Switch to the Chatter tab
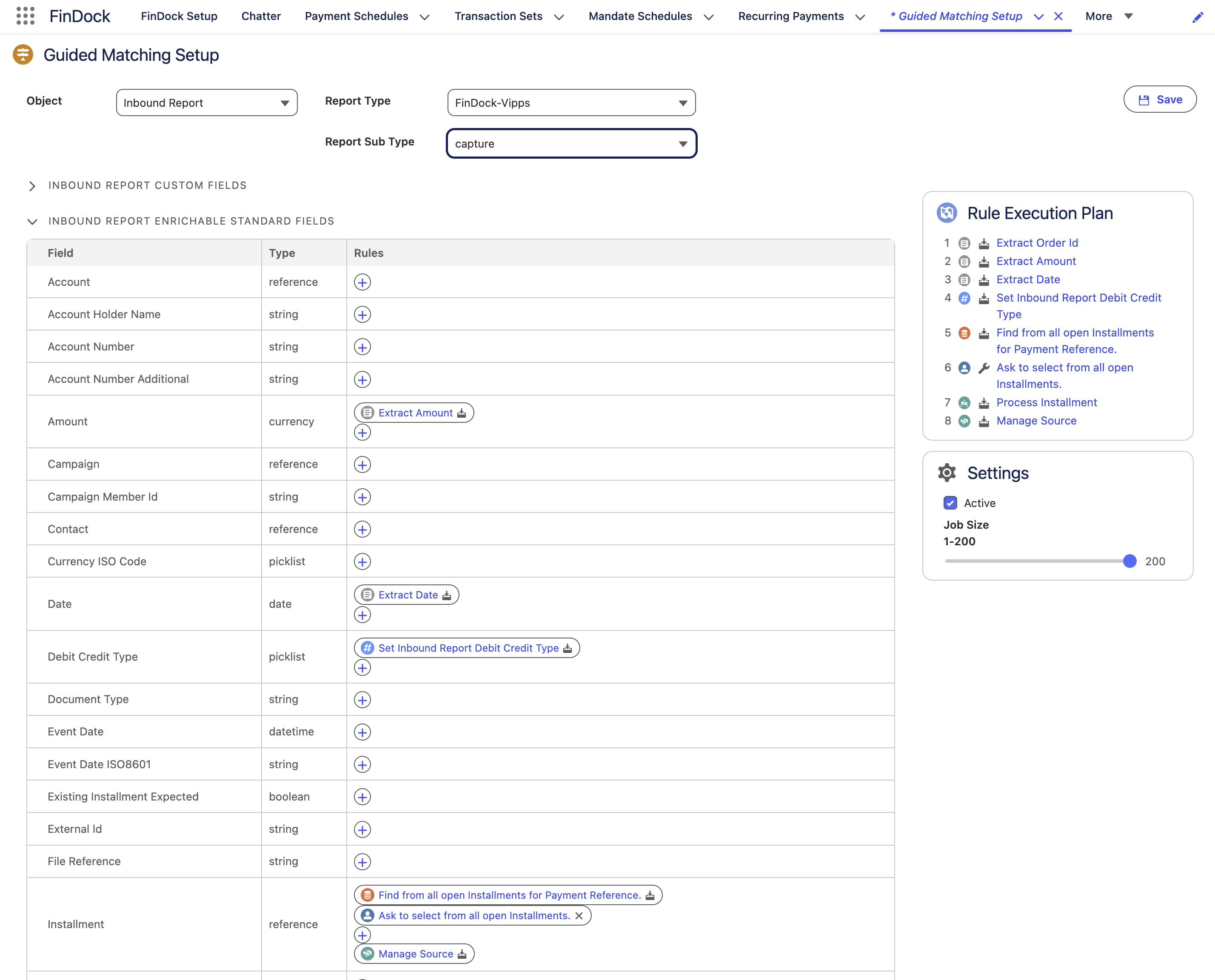This screenshot has height=980, width=1215. tap(261, 16)
